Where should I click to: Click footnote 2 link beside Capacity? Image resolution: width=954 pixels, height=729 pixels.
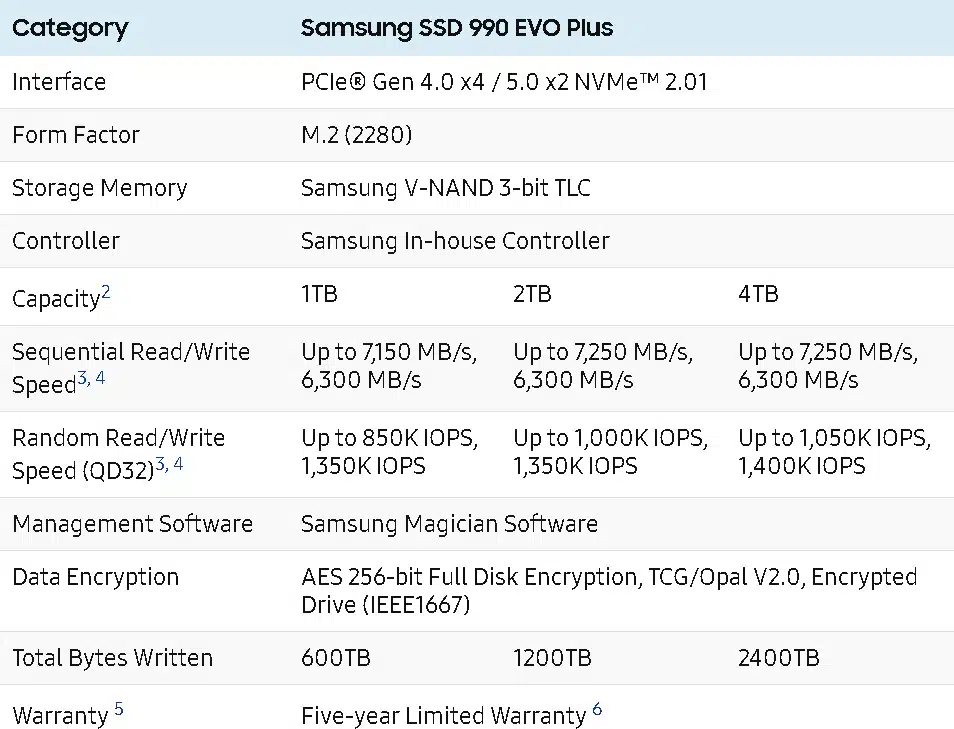point(106,292)
